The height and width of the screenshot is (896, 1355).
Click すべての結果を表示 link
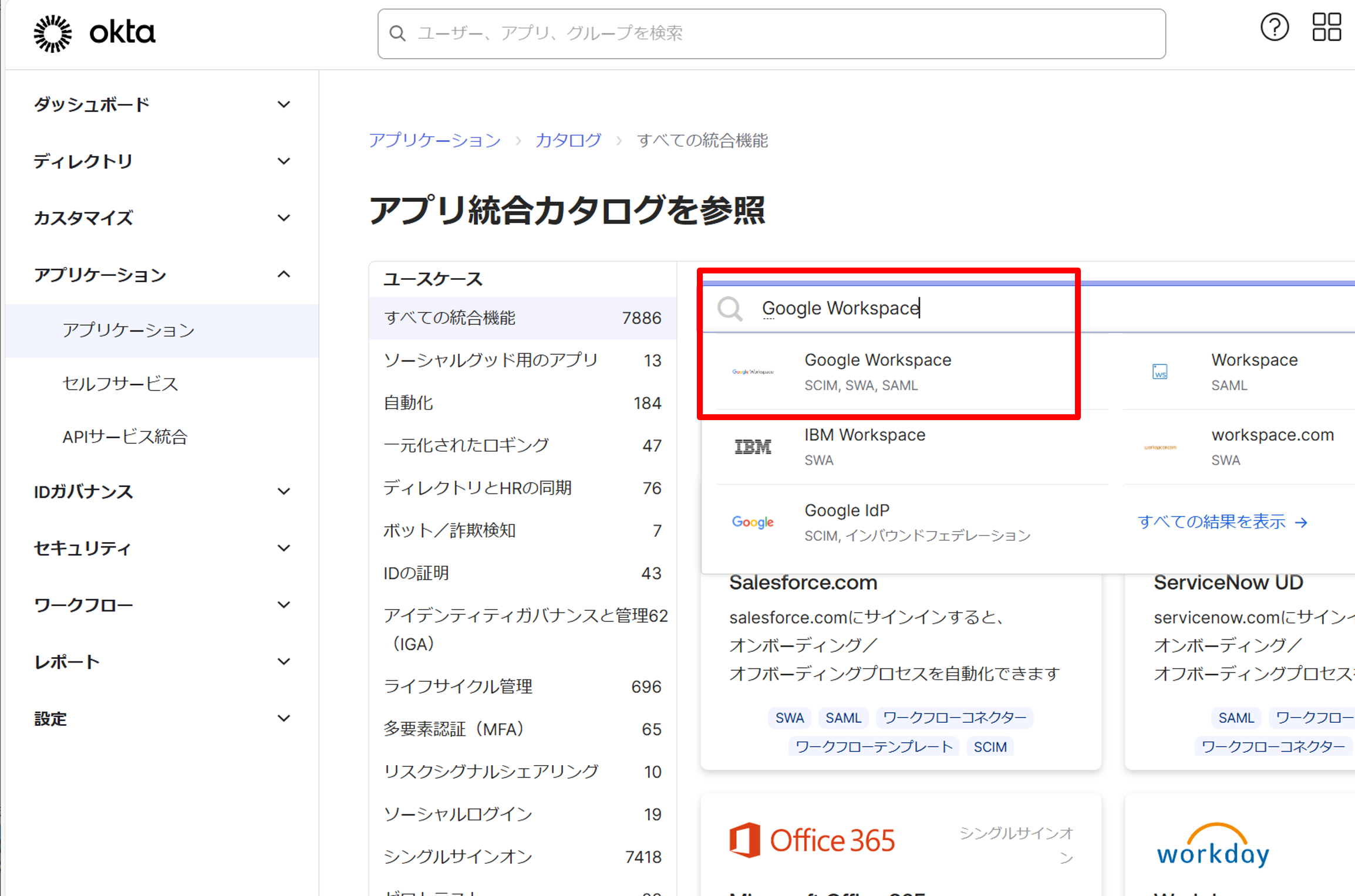point(1223,522)
